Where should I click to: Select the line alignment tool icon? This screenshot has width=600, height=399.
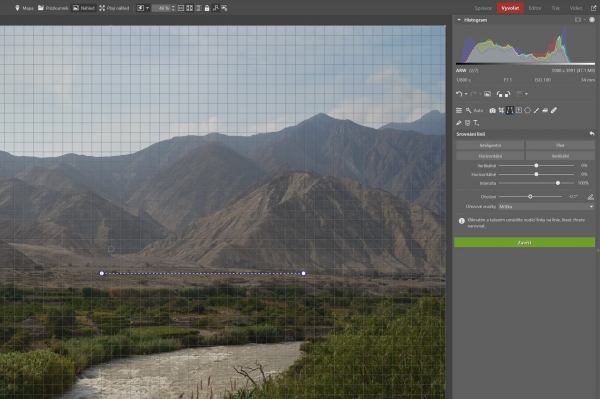click(510, 111)
